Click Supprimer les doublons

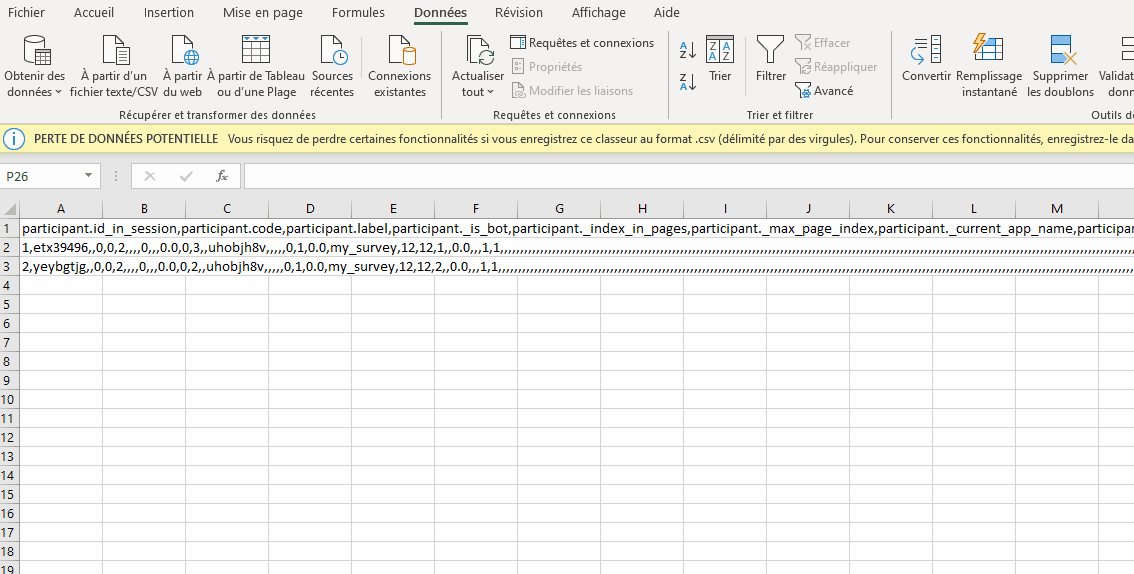(1060, 67)
